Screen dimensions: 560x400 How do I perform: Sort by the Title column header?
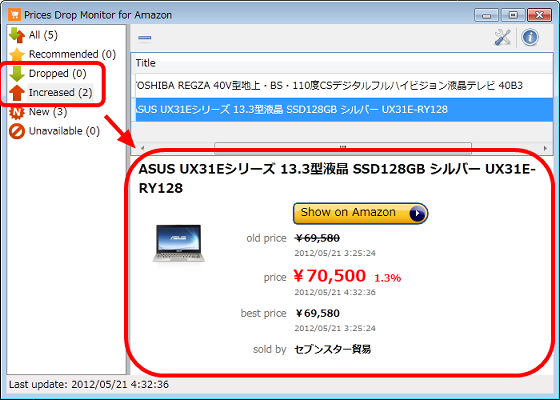[x=342, y=63]
